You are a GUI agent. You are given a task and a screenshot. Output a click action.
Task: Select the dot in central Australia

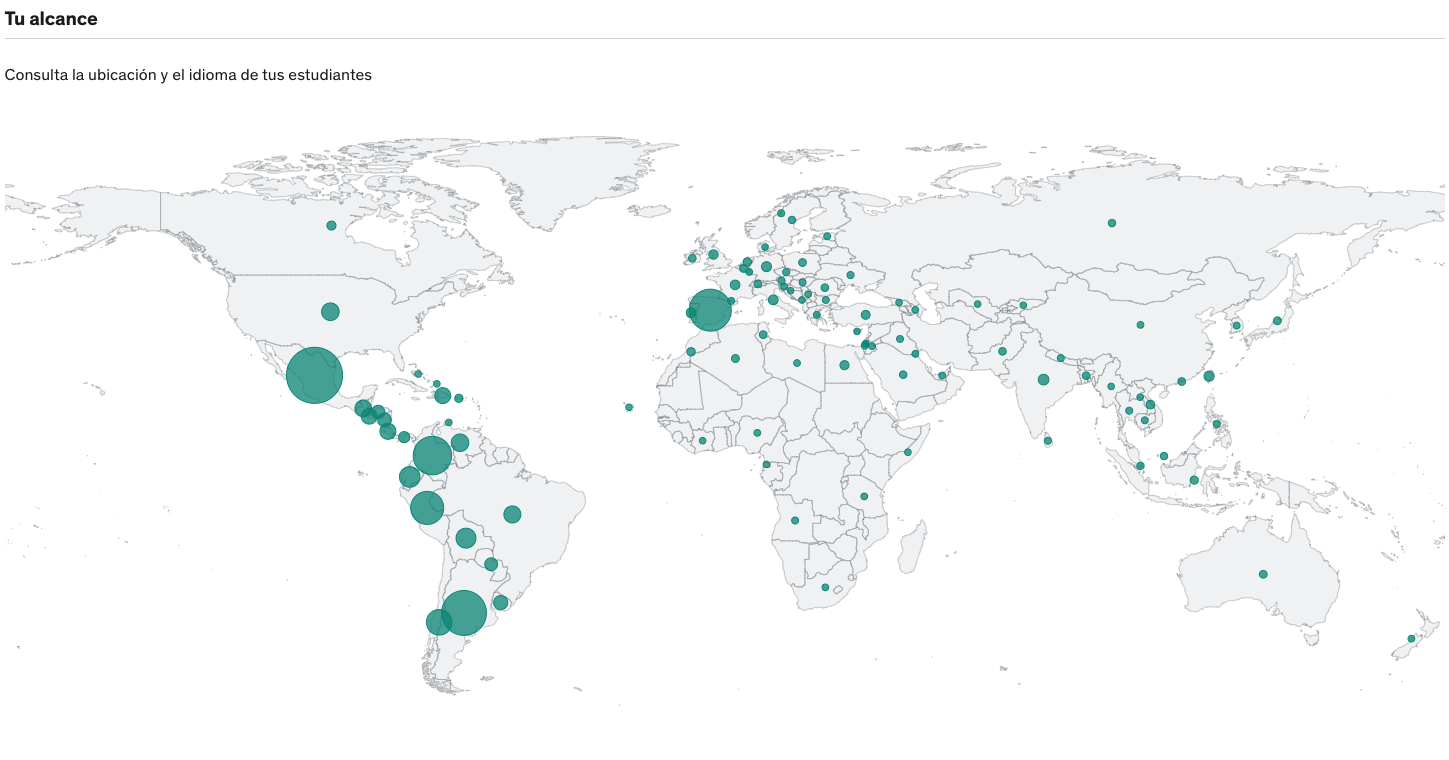pyautogui.click(x=1263, y=574)
